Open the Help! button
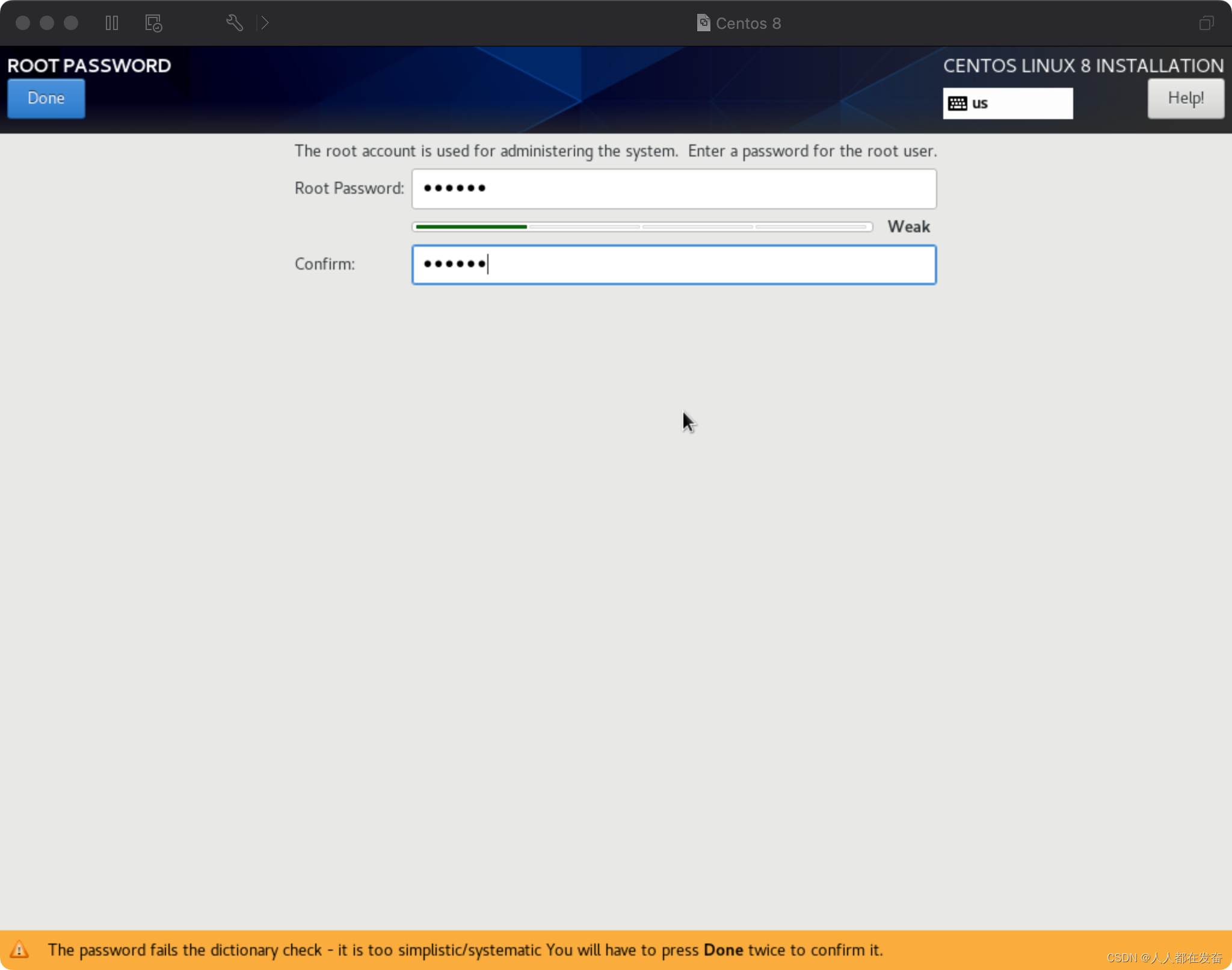Image resolution: width=1232 pixels, height=970 pixels. 1185,98
